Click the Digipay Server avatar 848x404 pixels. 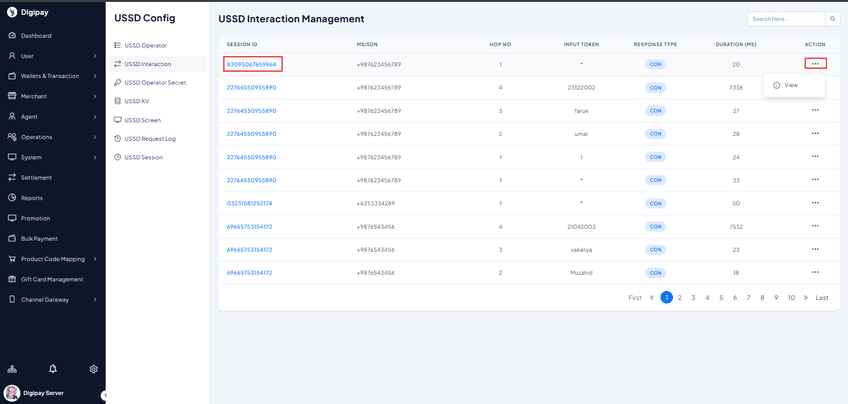point(11,393)
